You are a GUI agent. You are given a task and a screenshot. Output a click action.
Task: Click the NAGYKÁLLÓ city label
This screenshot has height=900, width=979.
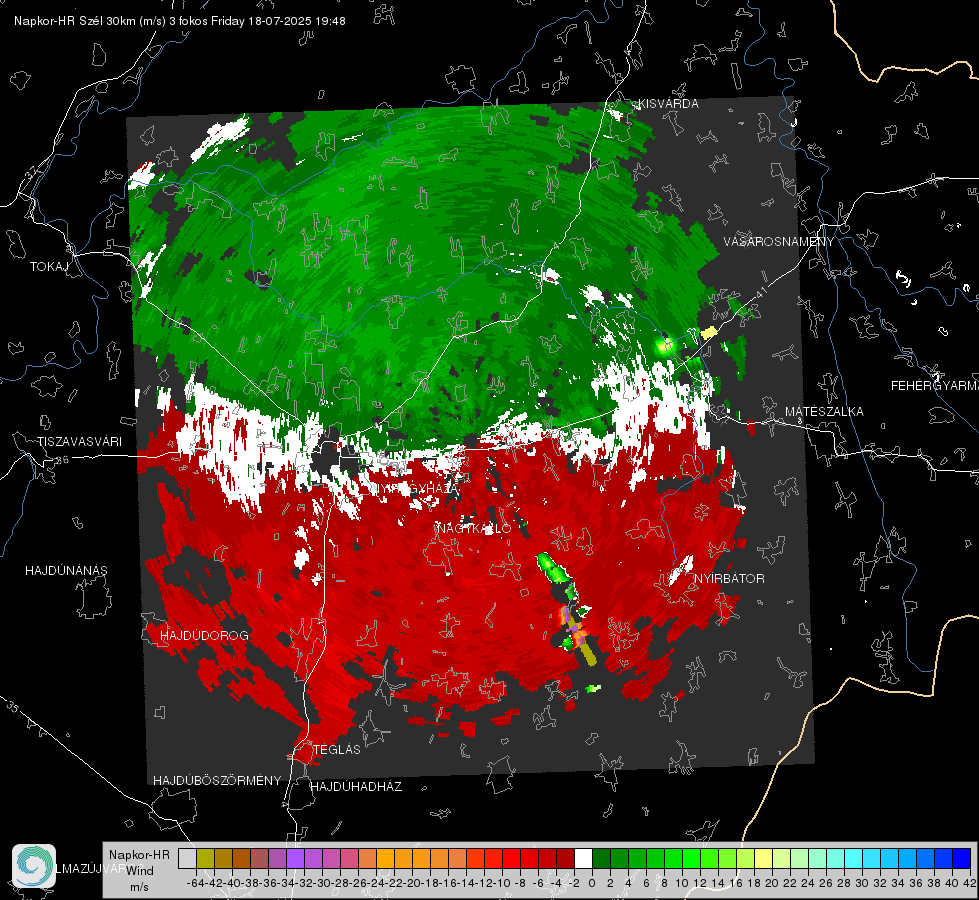[473, 529]
